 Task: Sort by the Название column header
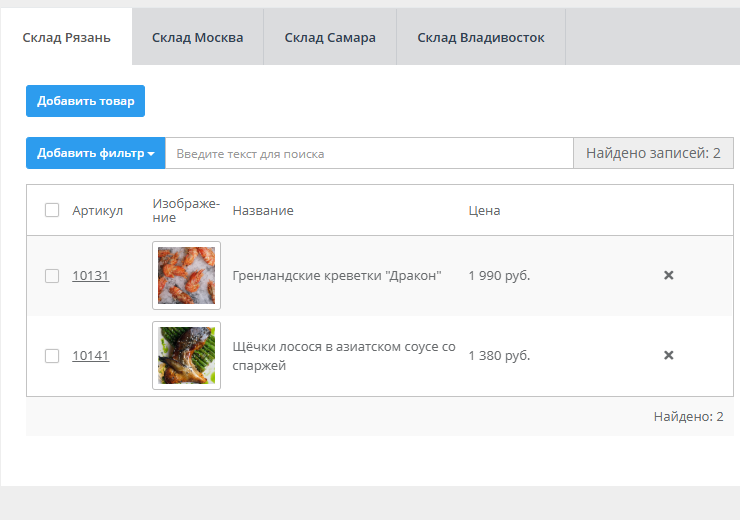pyautogui.click(x=262, y=211)
